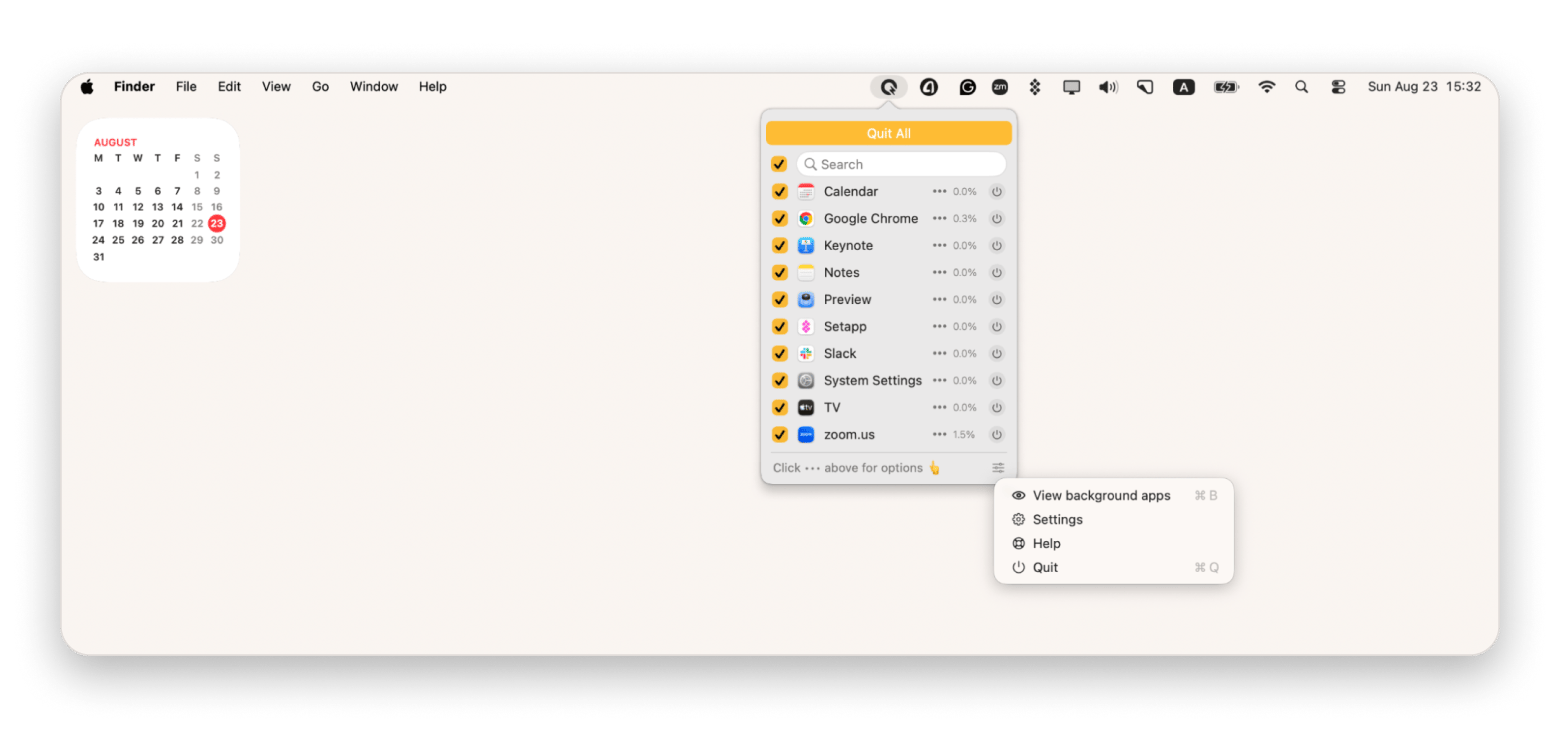Open options dots for Slack

(x=939, y=354)
